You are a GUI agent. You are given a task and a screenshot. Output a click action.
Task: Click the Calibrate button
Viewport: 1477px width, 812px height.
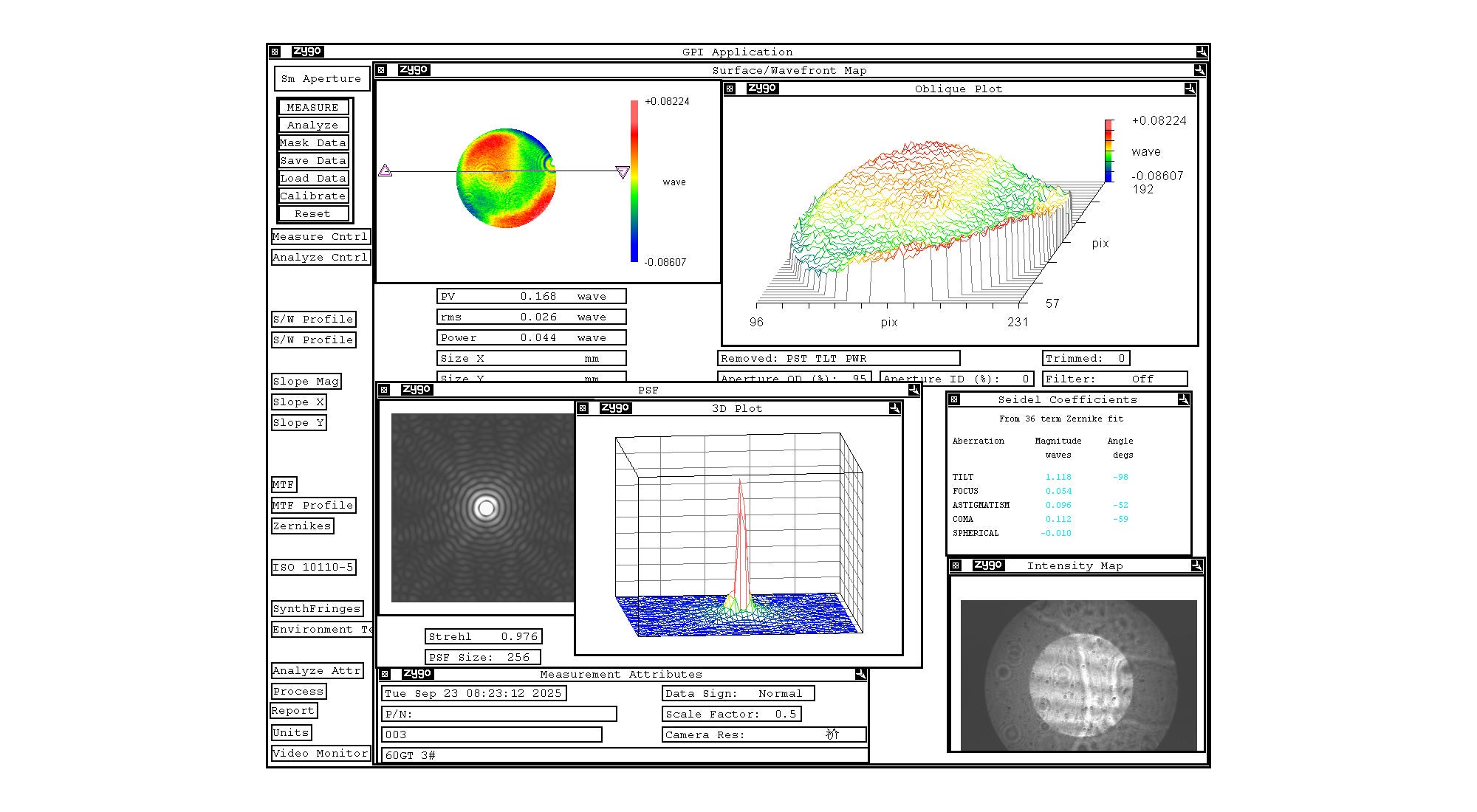click(313, 196)
